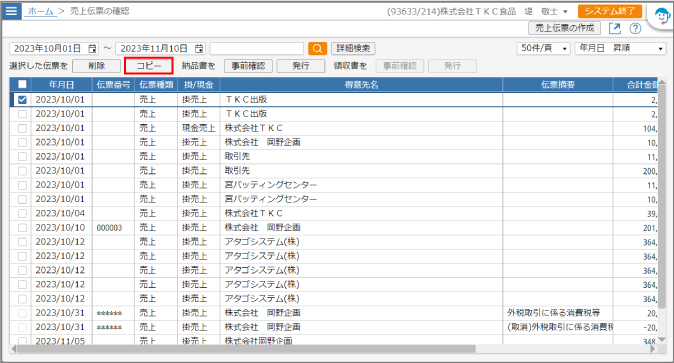Click the vertical scrollbar down arrow

click(662, 340)
